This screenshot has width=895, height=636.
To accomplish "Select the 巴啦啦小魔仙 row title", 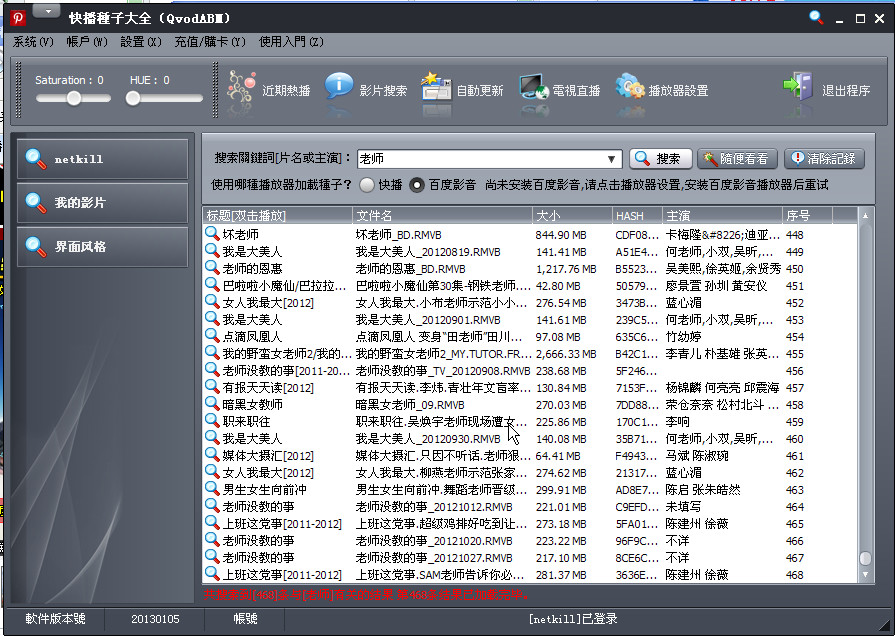I will [x=284, y=285].
